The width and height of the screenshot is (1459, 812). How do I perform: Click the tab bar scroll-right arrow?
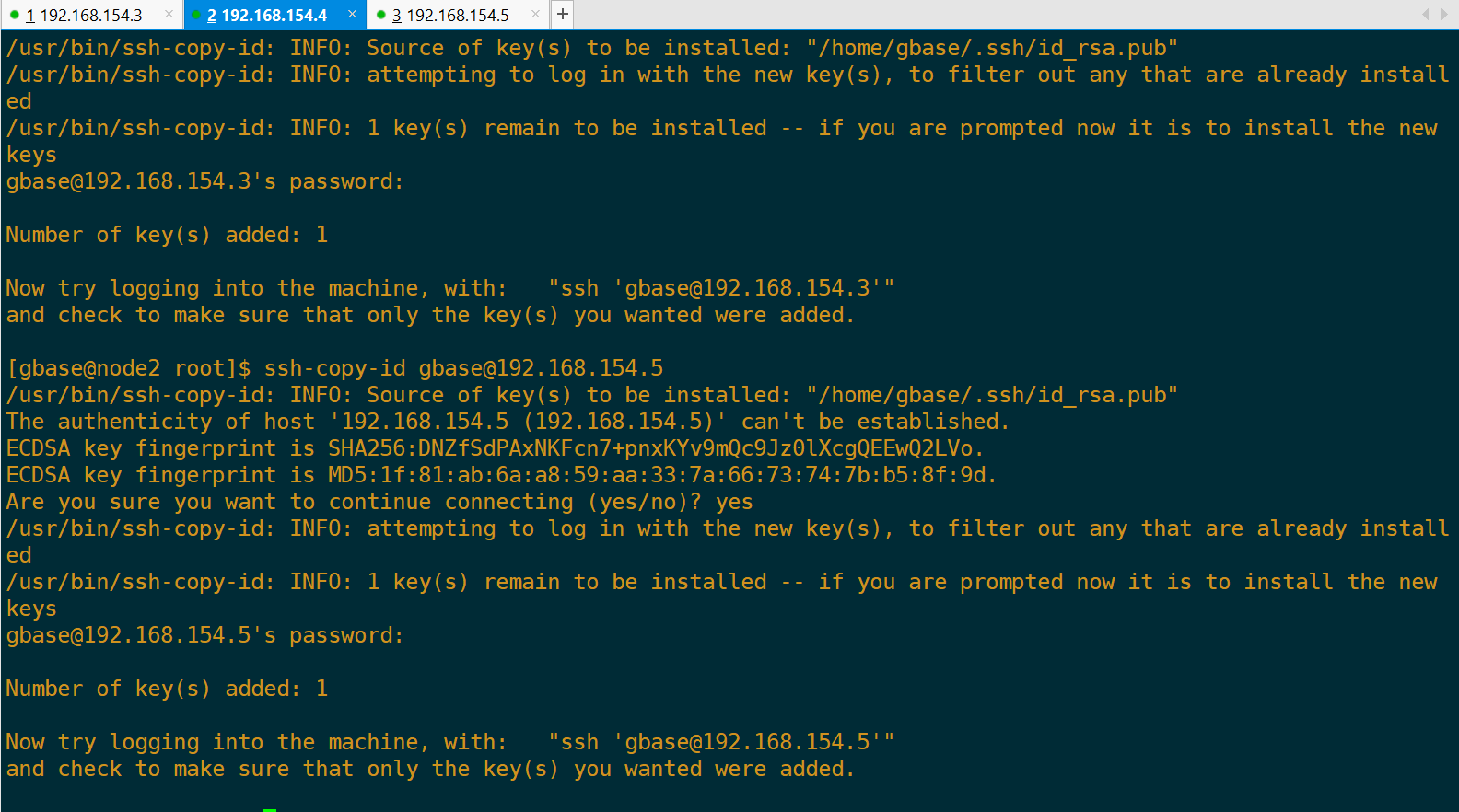1444,14
